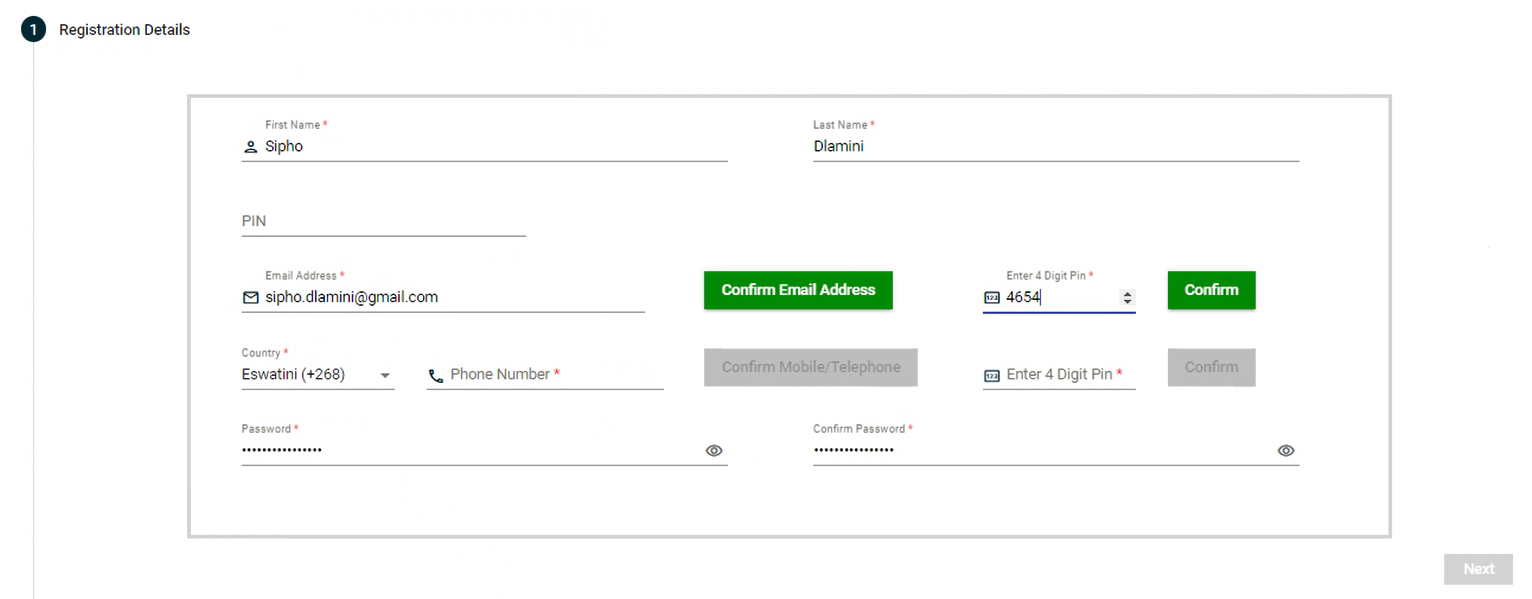Click the step 1 circle indicator
The image size is (1532, 599).
tap(33, 30)
